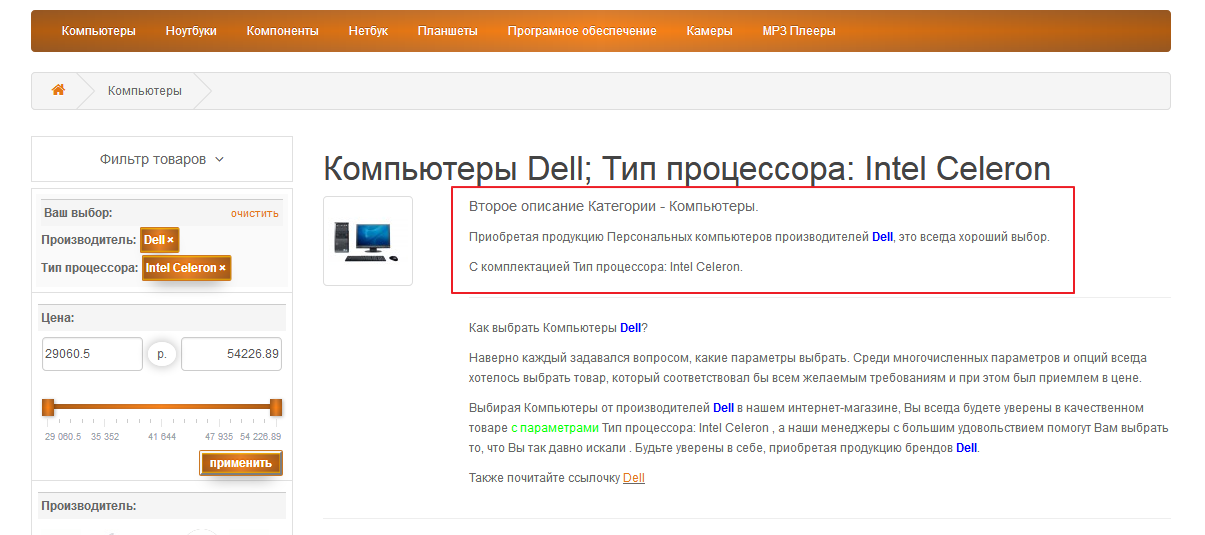
Task: Click the 'Производитель:' section header at bottom
Action: pyautogui.click(x=89, y=506)
